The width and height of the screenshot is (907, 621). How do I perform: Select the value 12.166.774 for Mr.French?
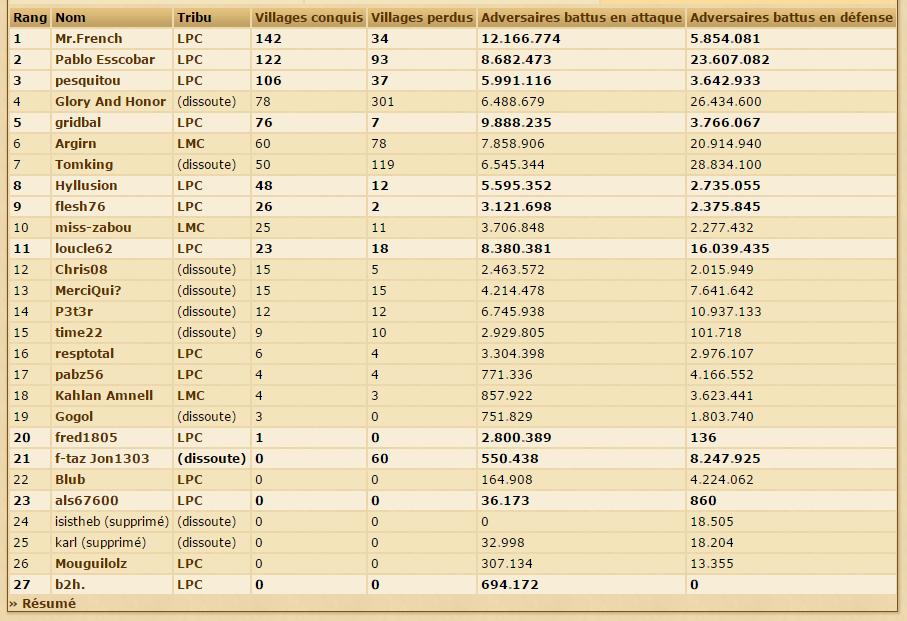tap(521, 39)
